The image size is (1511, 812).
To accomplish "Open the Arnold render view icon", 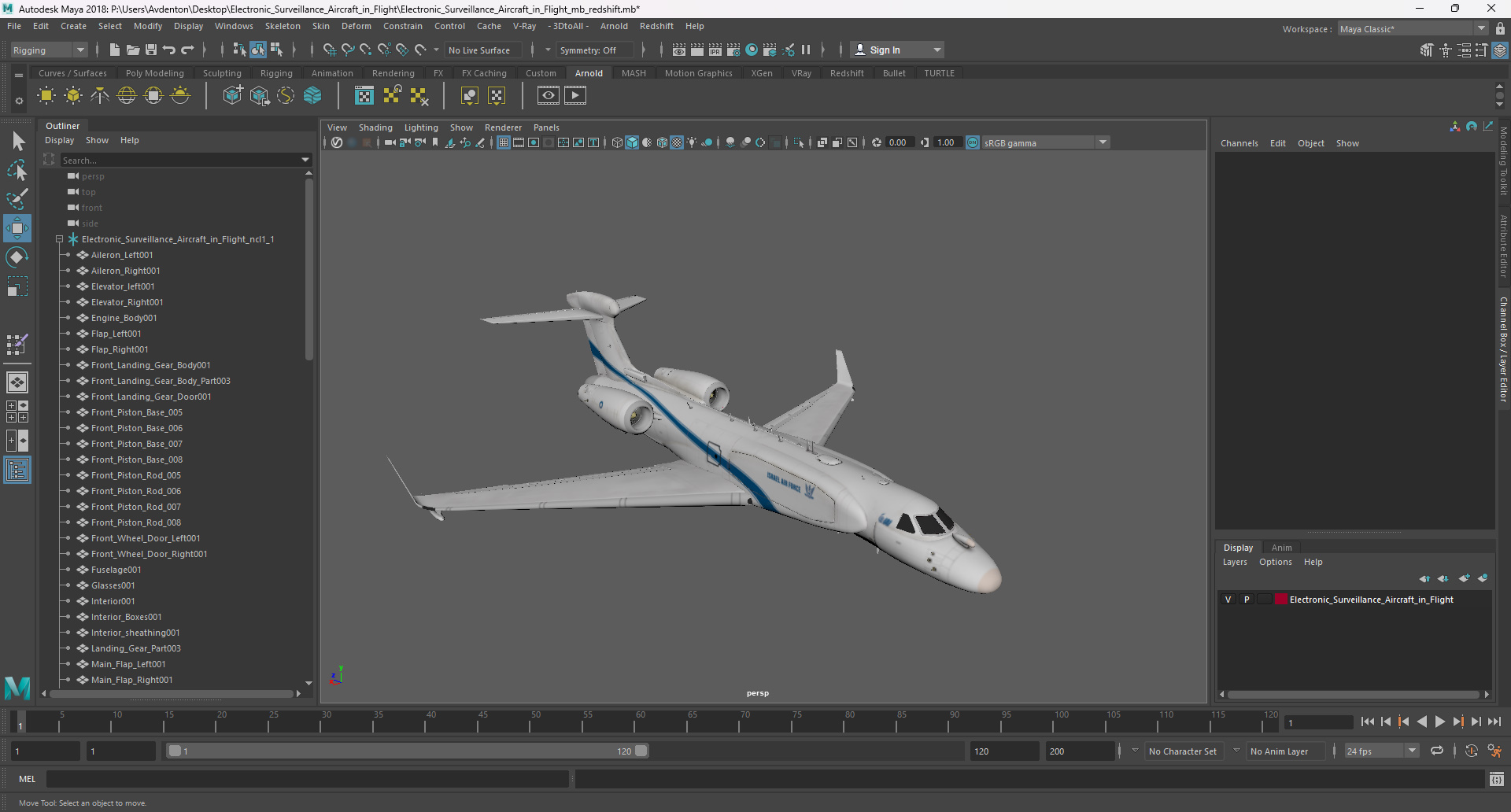I will pyautogui.click(x=549, y=96).
